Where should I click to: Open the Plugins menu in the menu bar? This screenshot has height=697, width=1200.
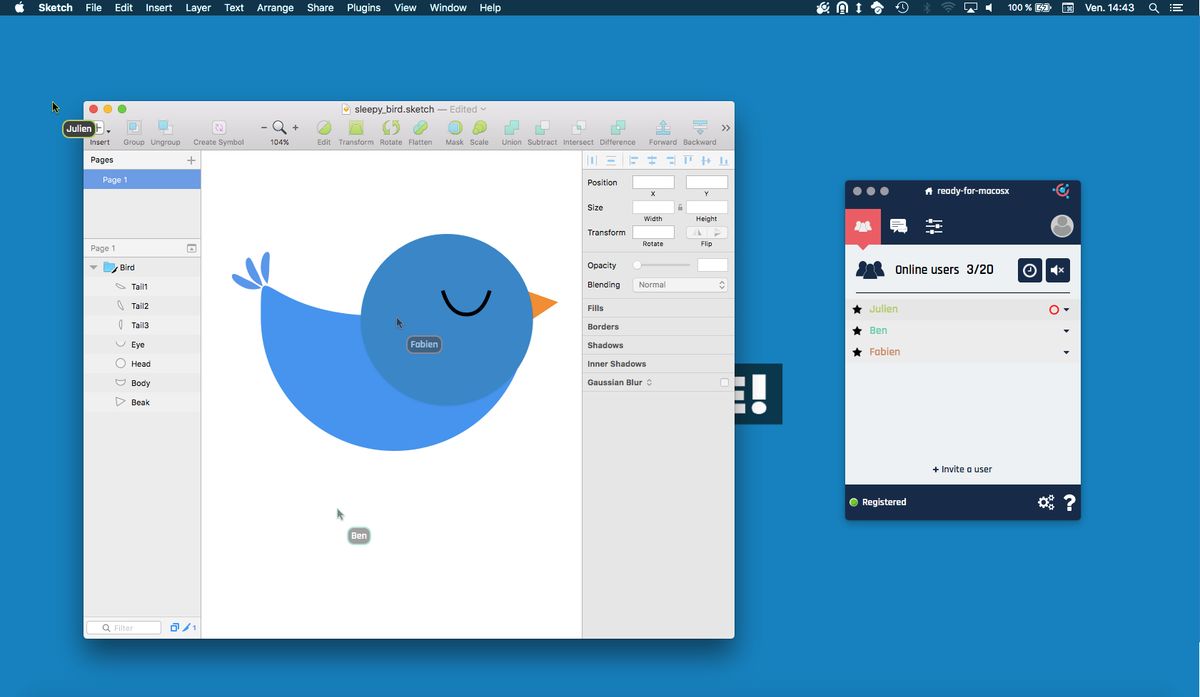click(x=363, y=7)
